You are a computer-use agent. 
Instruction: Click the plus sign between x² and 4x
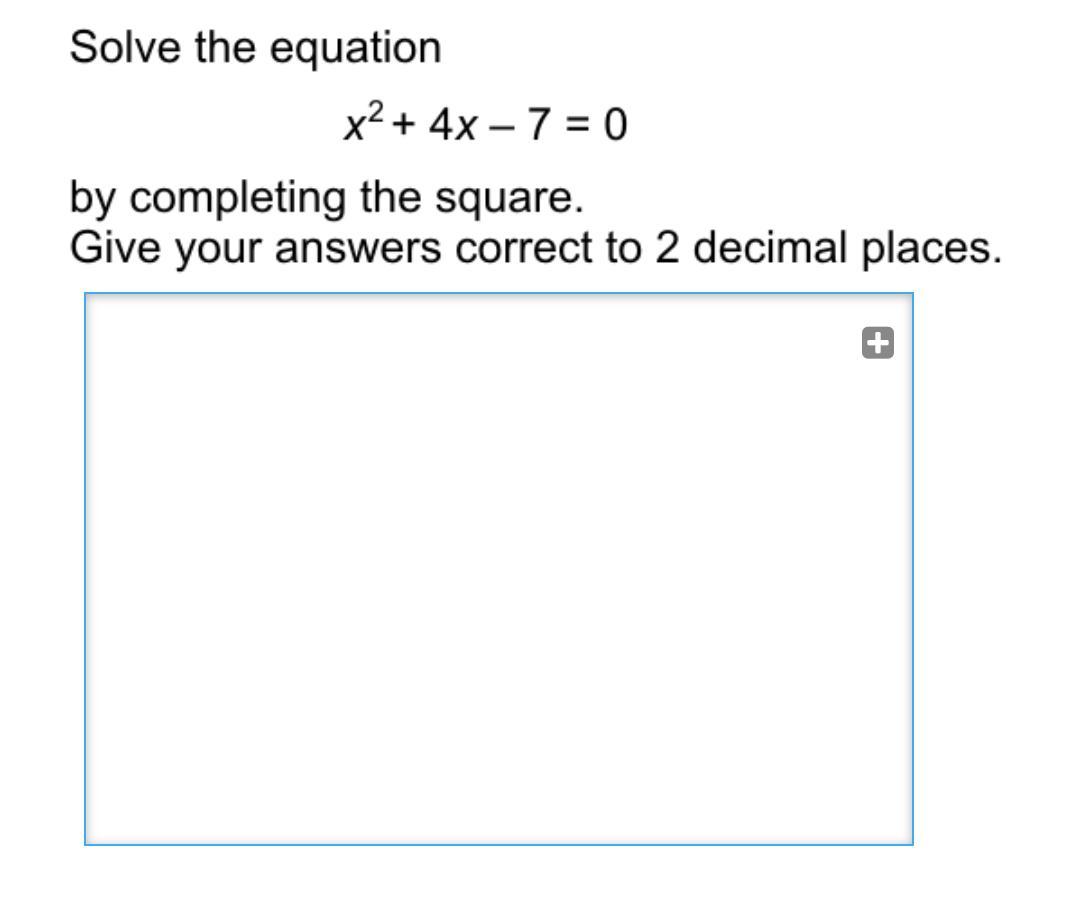(405, 126)
